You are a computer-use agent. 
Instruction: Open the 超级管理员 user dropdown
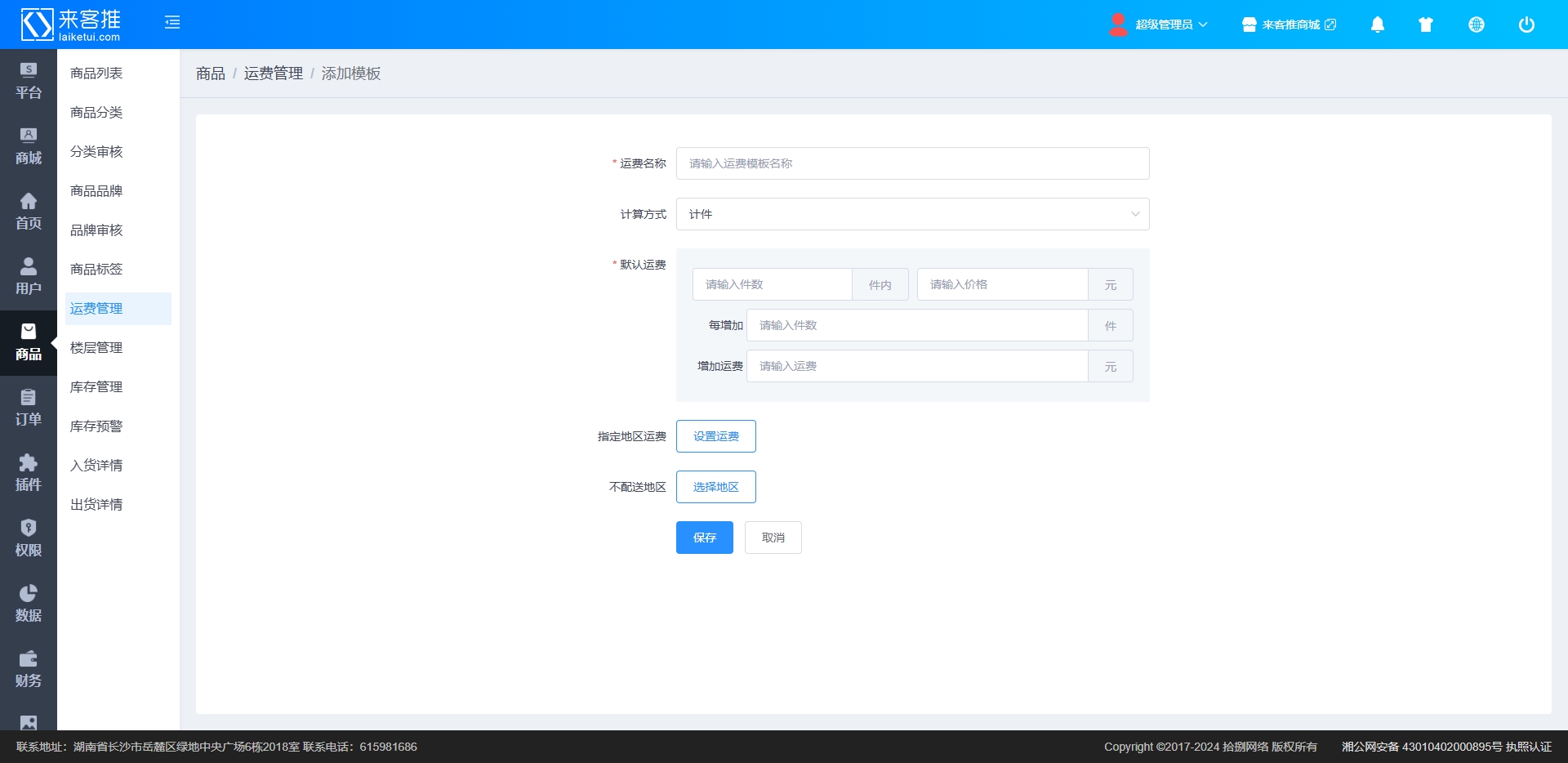(1159, 25)
